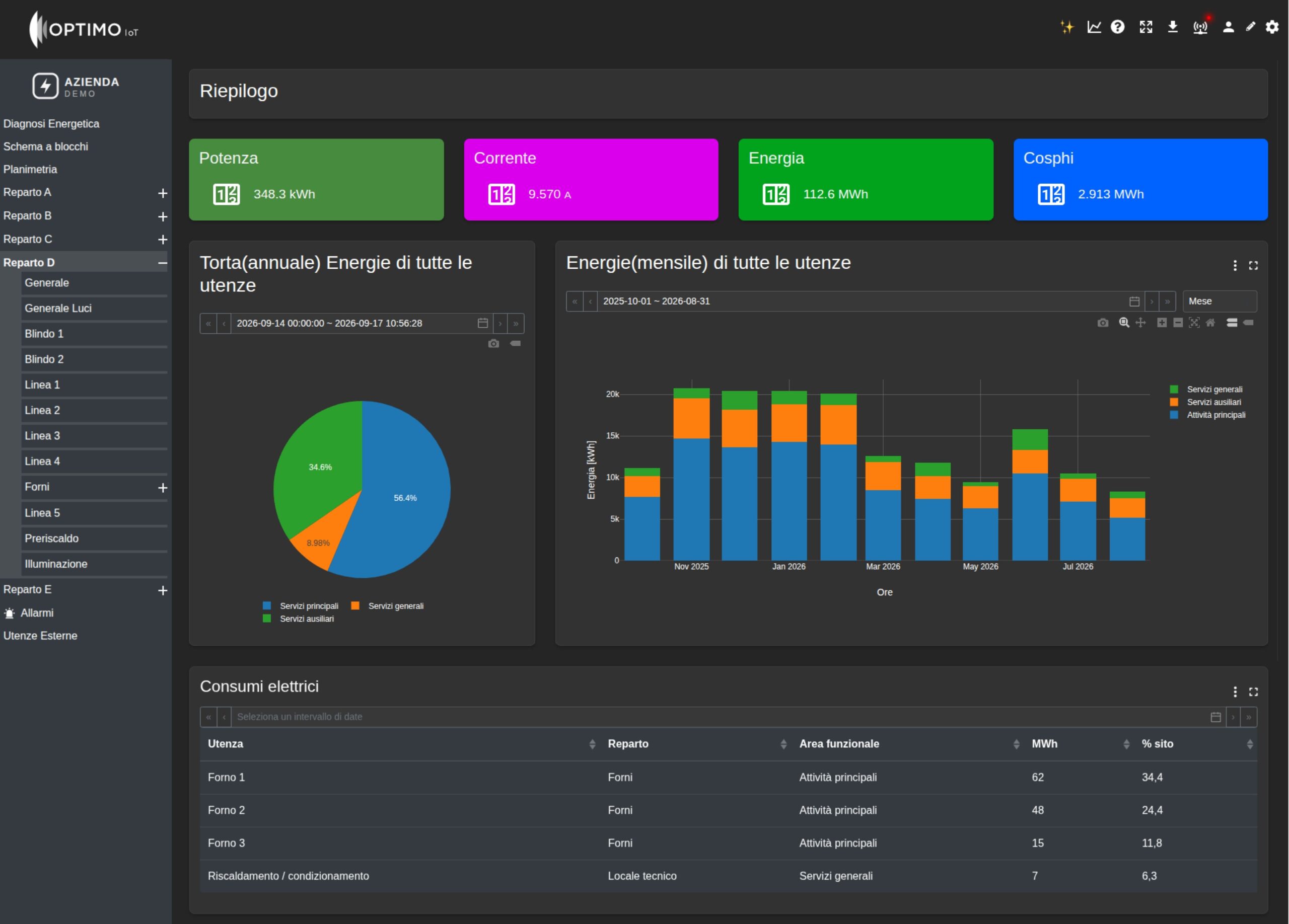Expand Reparto C in the sidebar
This screenshot has width=1289, height=924.
pos(163,240)
